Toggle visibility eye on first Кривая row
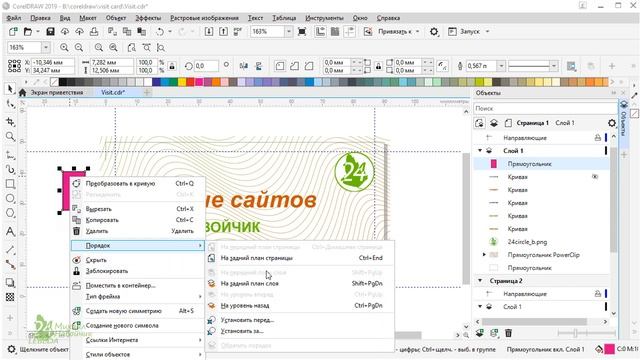 (595, 177)
